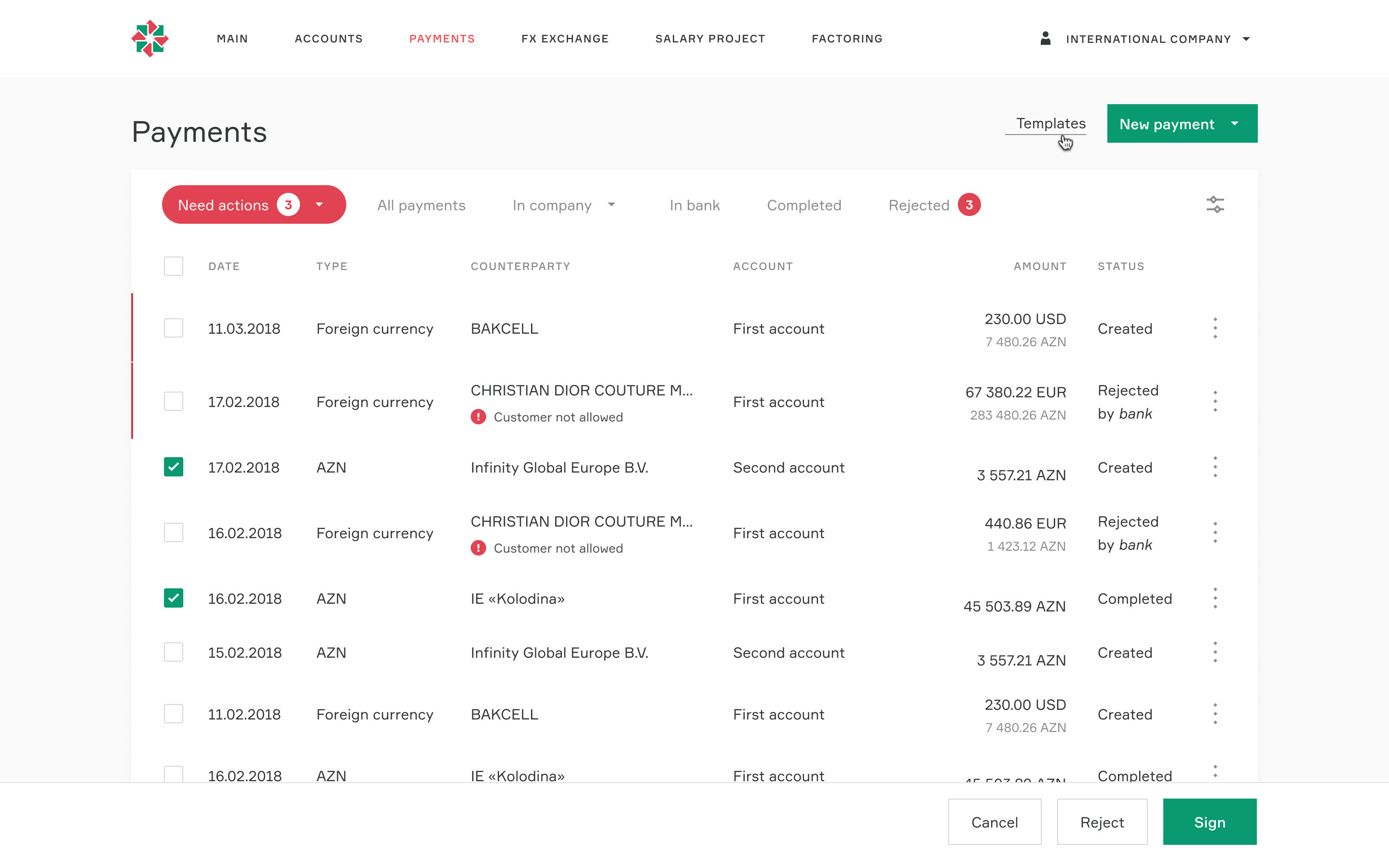Click the Cancel button

point(994,822)
